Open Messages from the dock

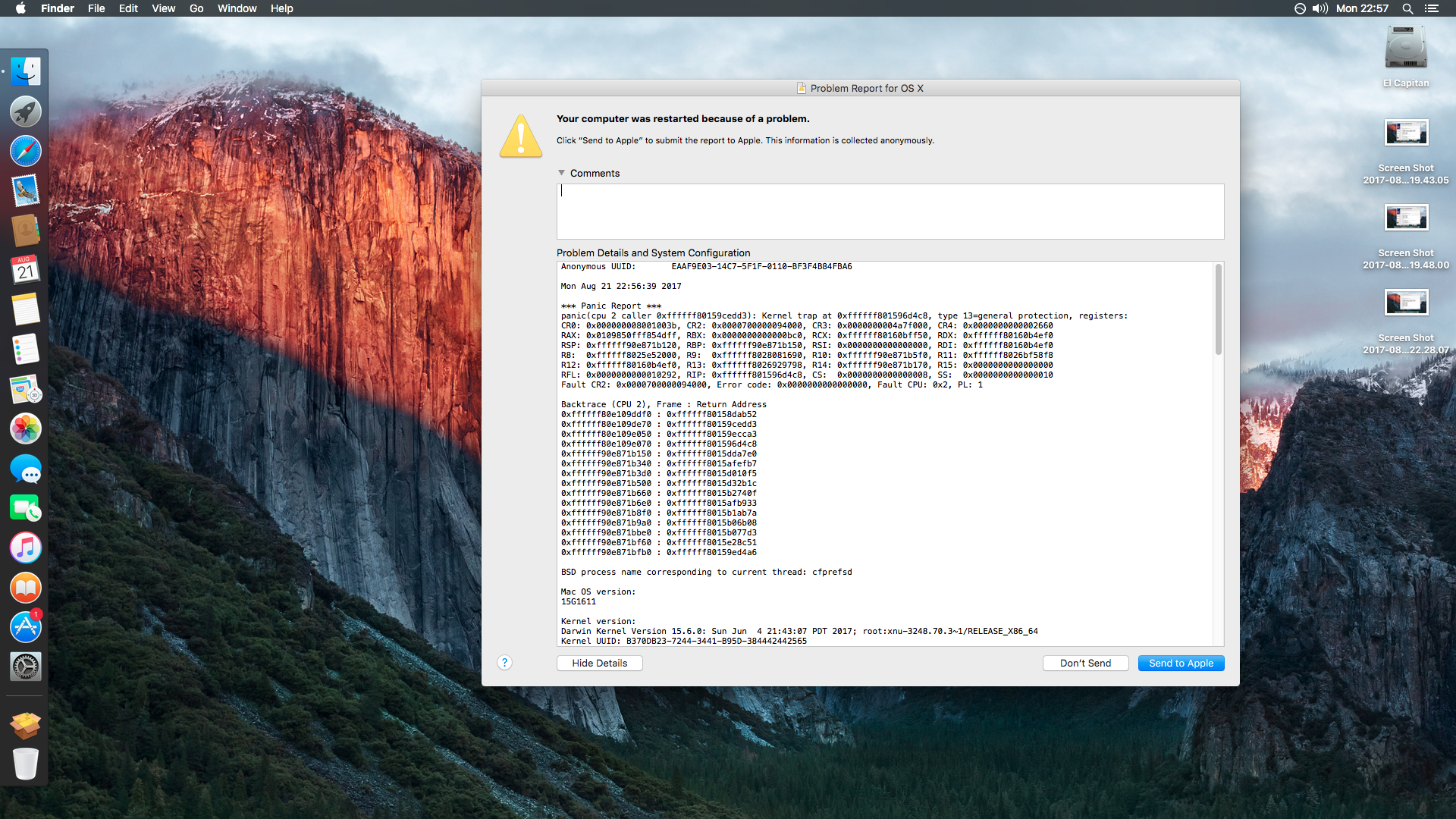[25, 469]
